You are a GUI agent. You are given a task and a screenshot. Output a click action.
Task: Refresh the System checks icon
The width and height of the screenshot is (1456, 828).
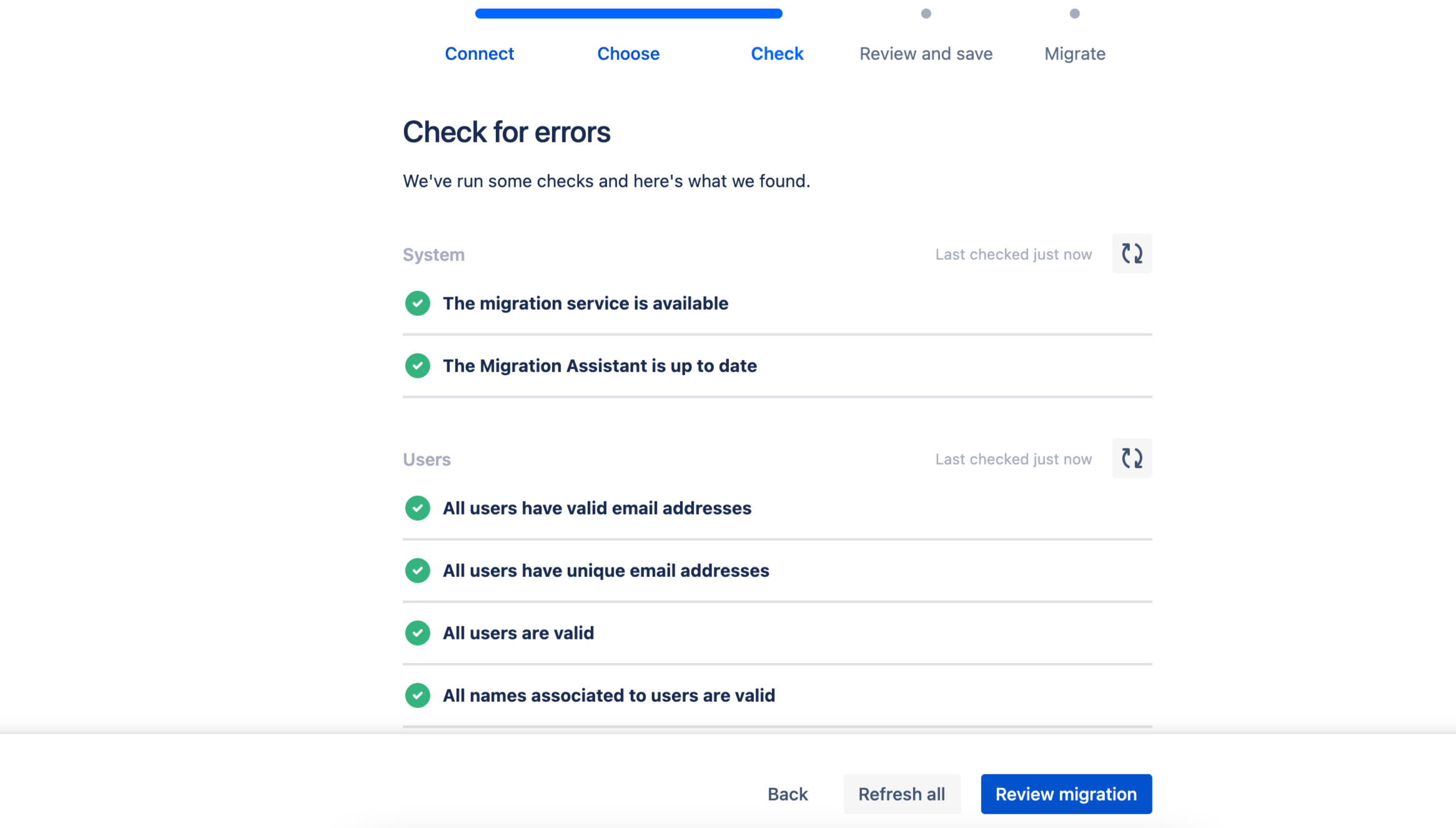[1131, 254]
